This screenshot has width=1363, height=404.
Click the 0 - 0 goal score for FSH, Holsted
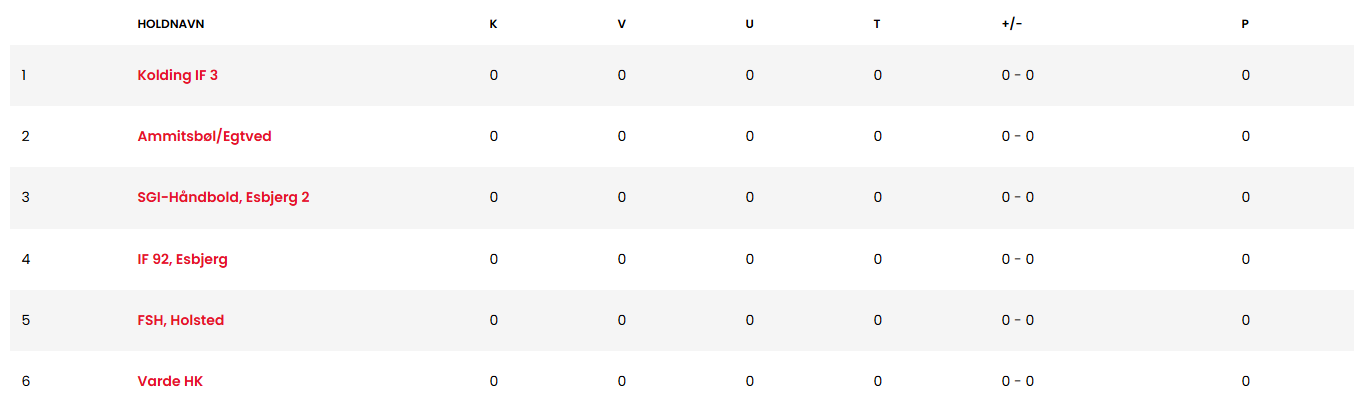[1017, 320]
